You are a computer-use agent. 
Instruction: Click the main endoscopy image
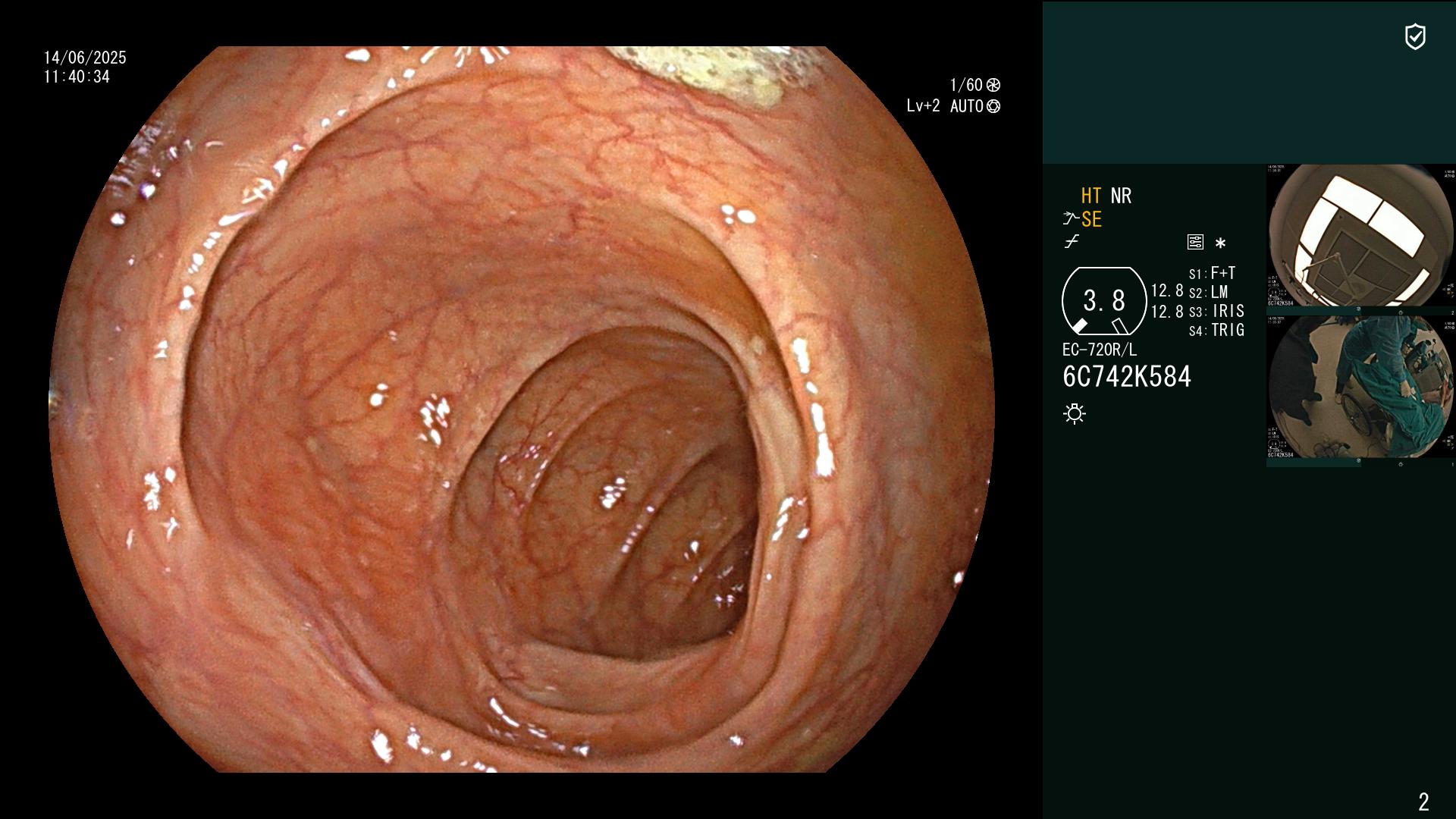tap(522, 409)
